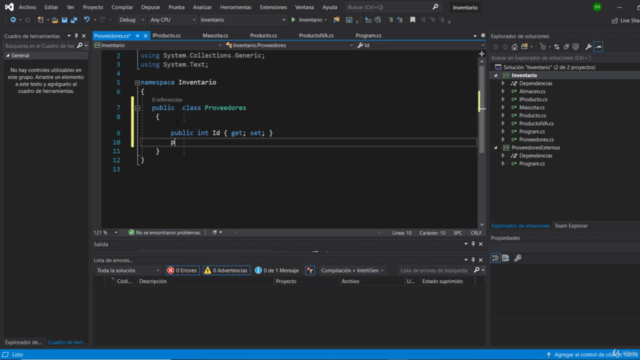
Task: Open the Toda la solución scope dropdown
Action: coord(128,270)
